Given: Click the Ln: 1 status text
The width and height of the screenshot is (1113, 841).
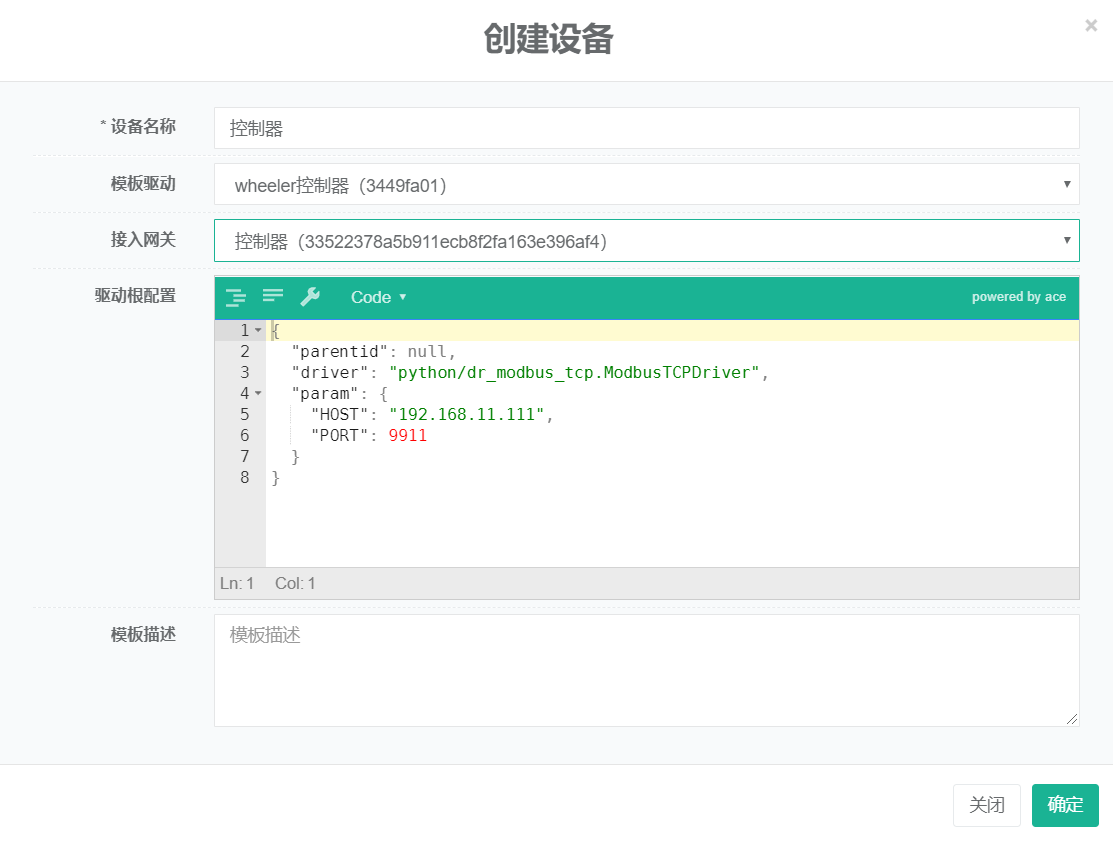Looking at the screenshot, I should (236, 583).
